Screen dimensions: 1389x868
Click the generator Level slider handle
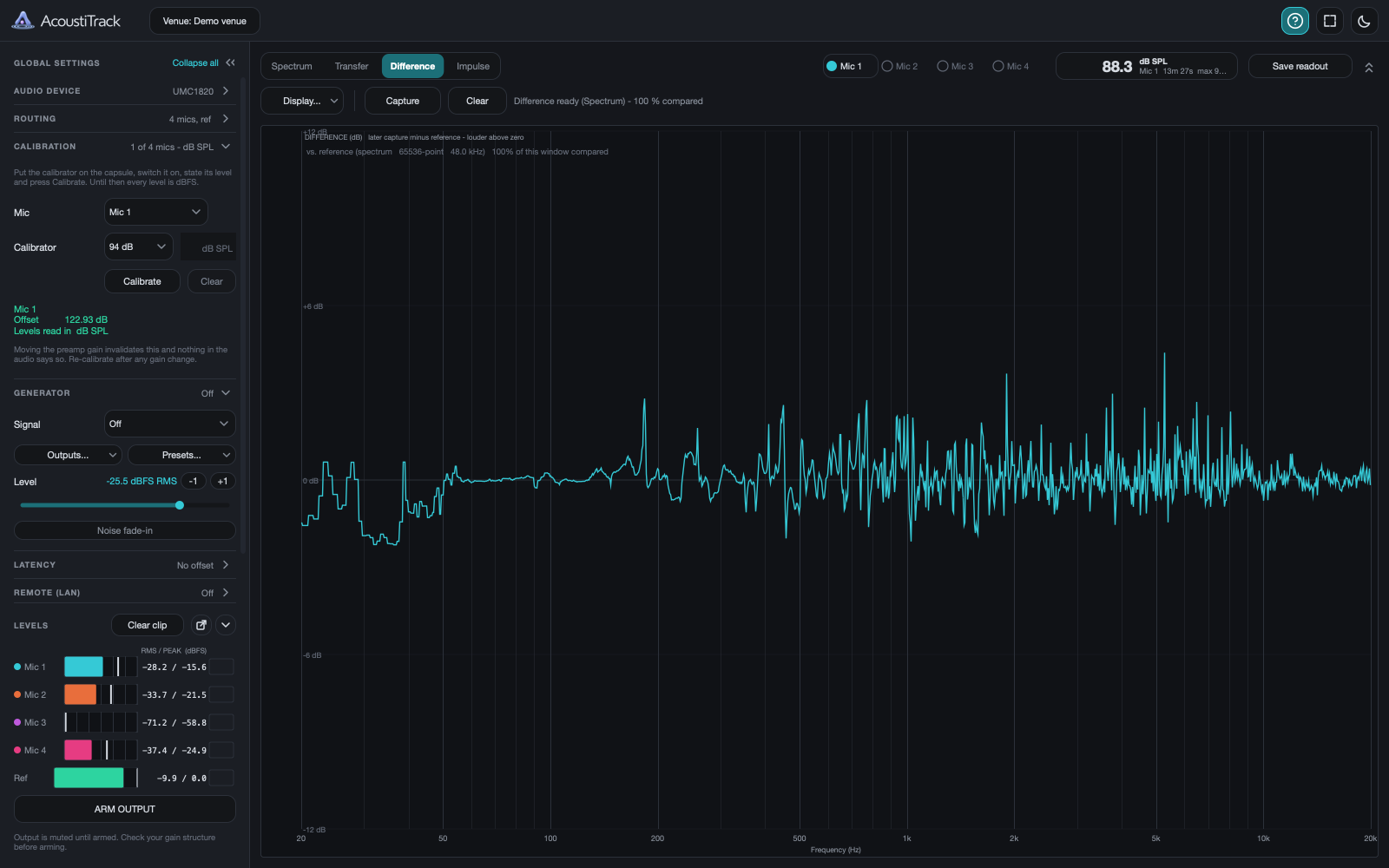(180, 505)
